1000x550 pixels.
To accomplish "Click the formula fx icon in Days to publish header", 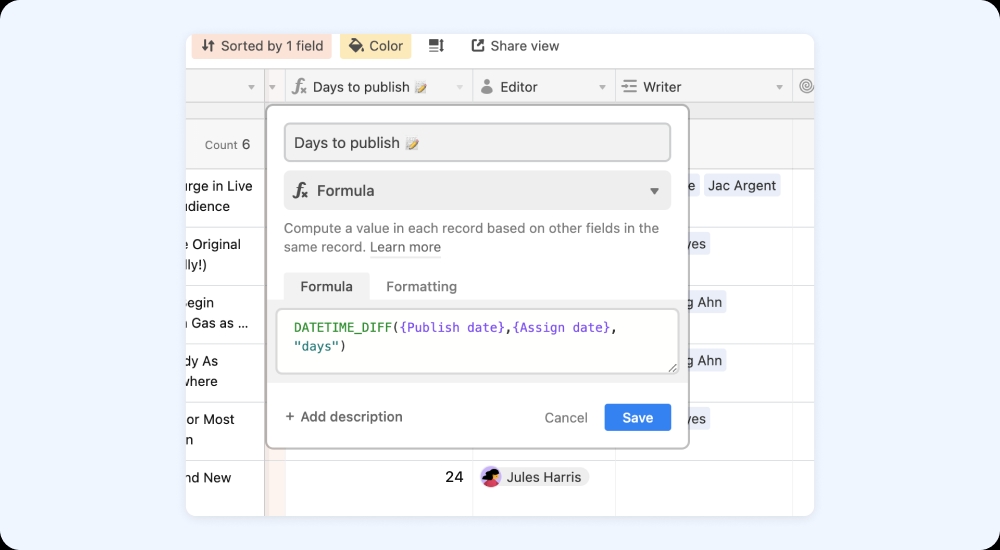I will coord(299,87).
